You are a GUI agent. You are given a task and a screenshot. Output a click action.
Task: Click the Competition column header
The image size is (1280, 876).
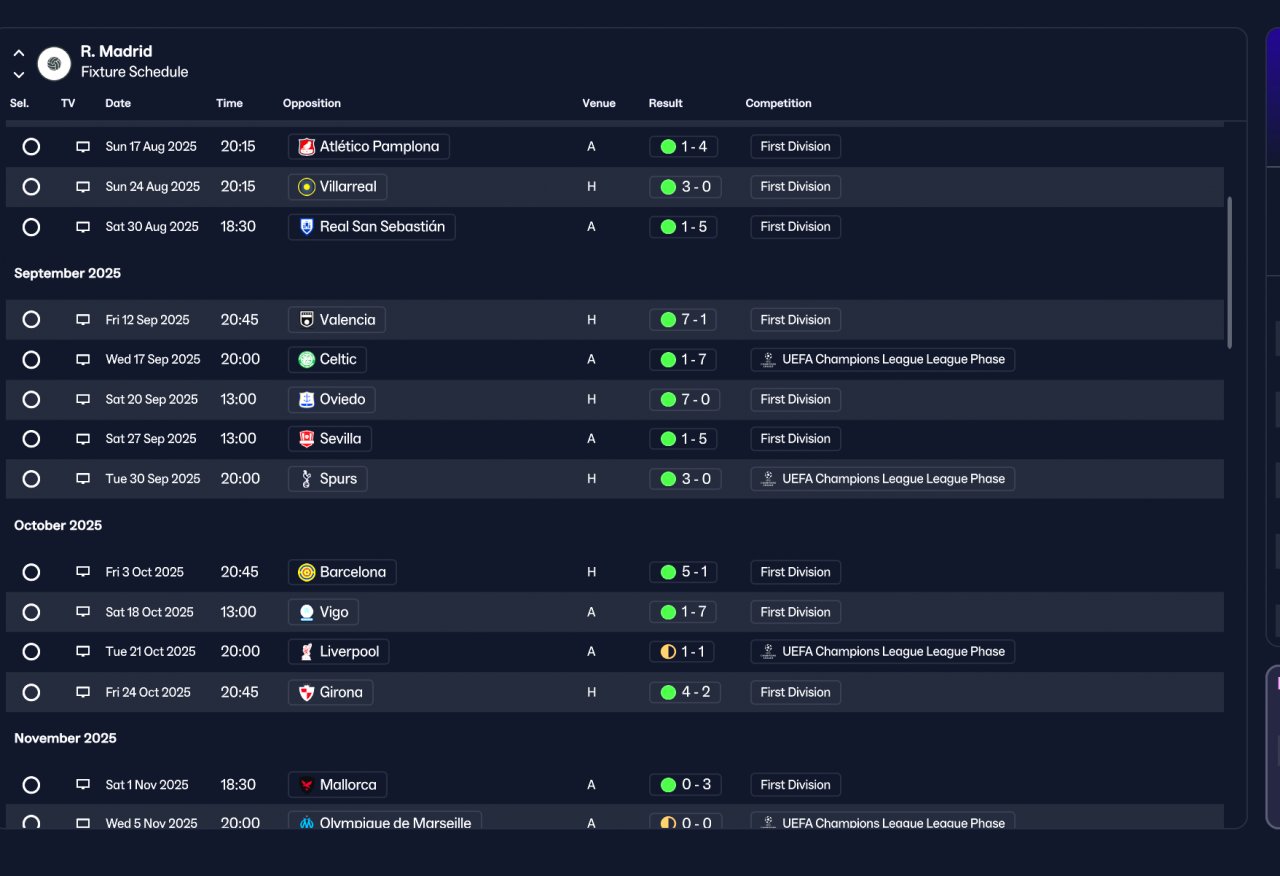click(x=778, y=104)
